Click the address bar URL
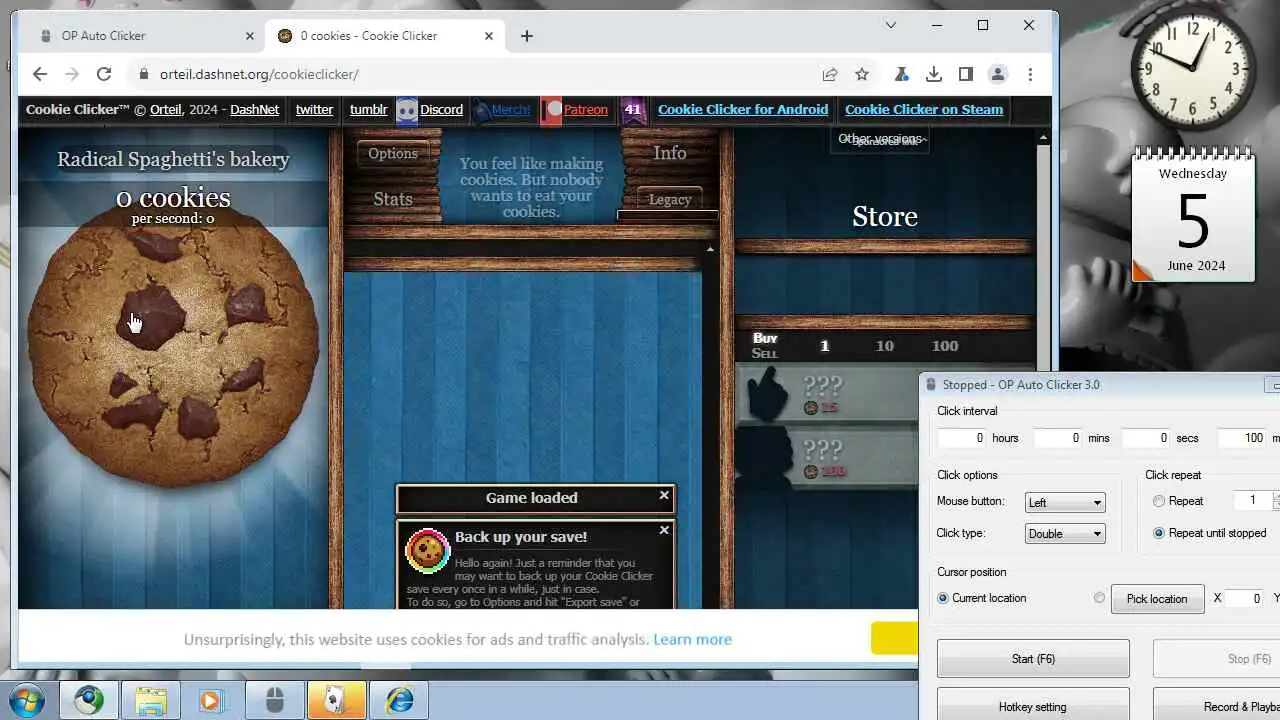 tap(259, 74)
